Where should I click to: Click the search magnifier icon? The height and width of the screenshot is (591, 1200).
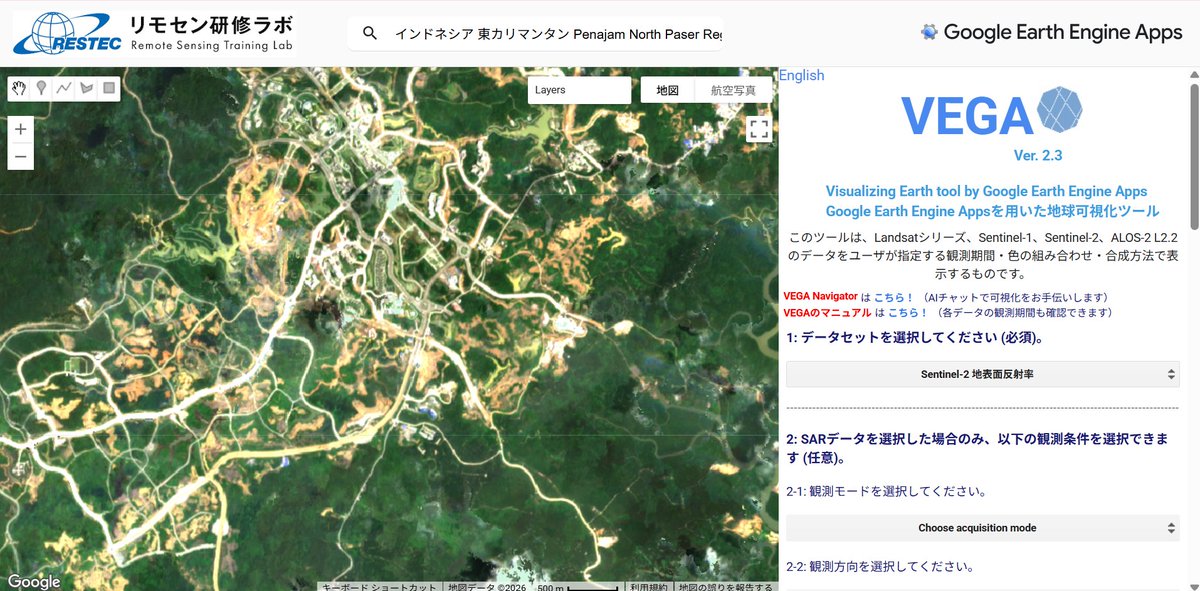(x=370, y=33)
